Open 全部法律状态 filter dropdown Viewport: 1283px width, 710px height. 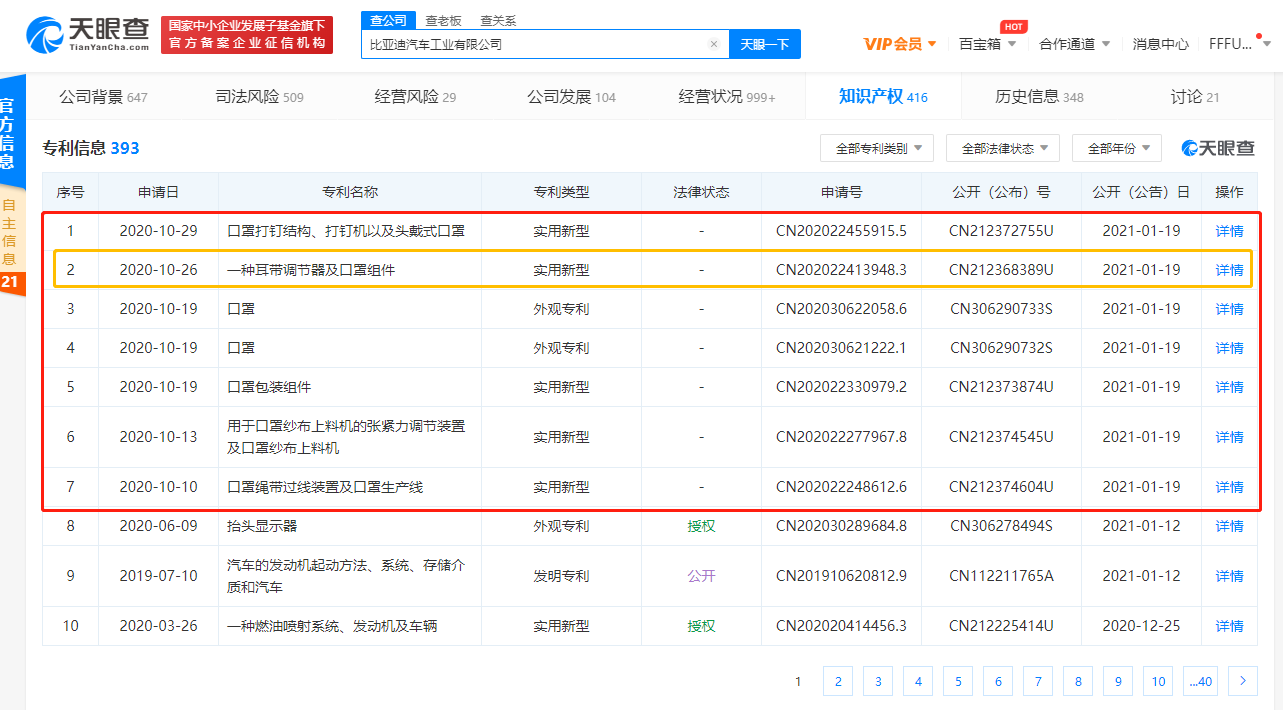pos(1002,148)
